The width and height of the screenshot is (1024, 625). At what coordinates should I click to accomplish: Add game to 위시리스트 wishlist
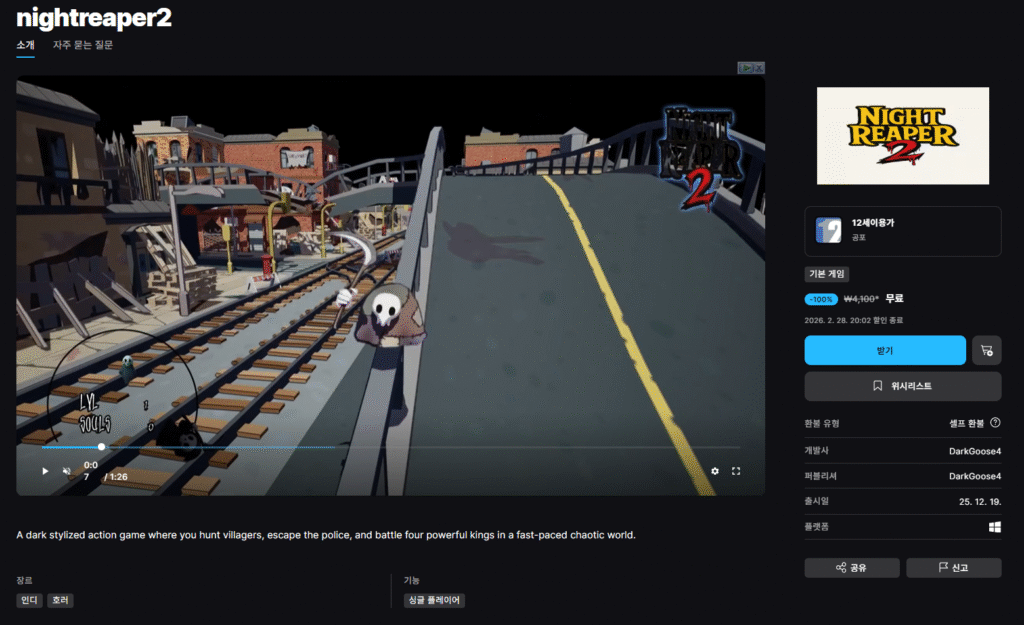click(x=902, y=386)
